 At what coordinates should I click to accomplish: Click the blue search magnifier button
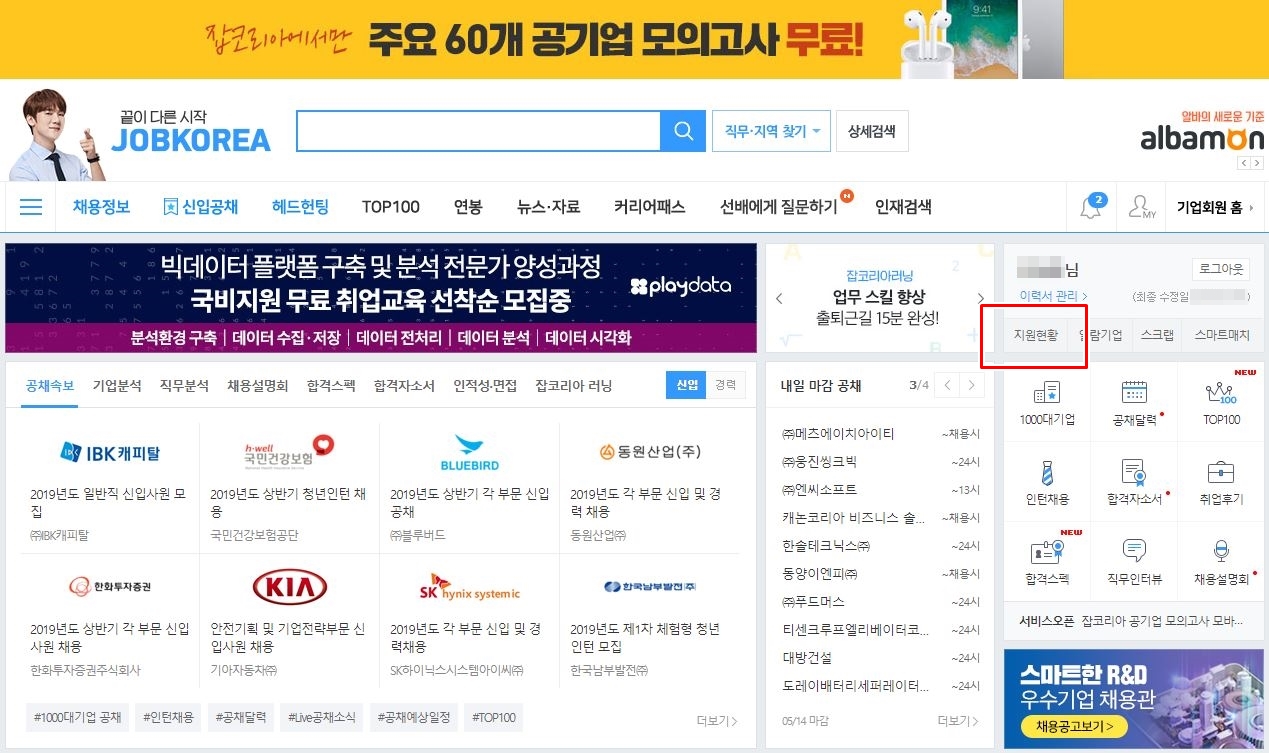tap(684, 131)
